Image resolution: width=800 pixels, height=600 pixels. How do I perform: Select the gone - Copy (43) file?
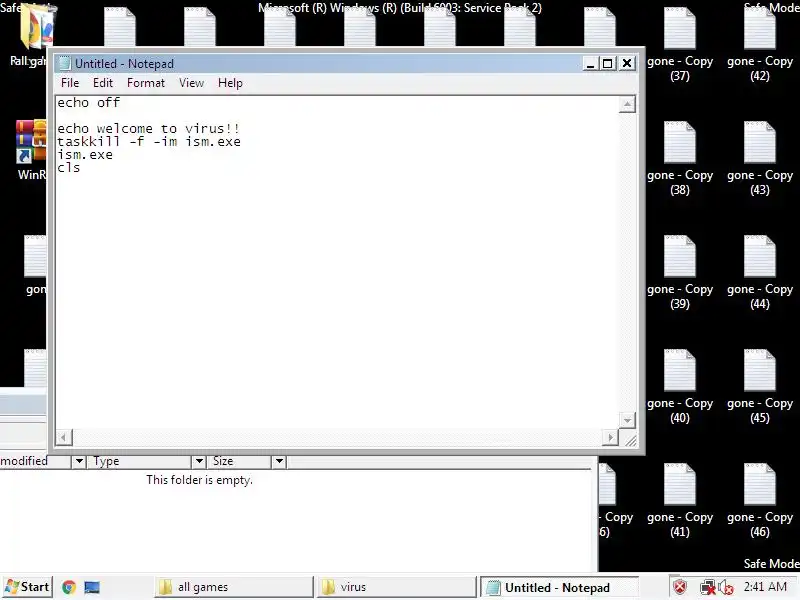click(x=760, y=159)
